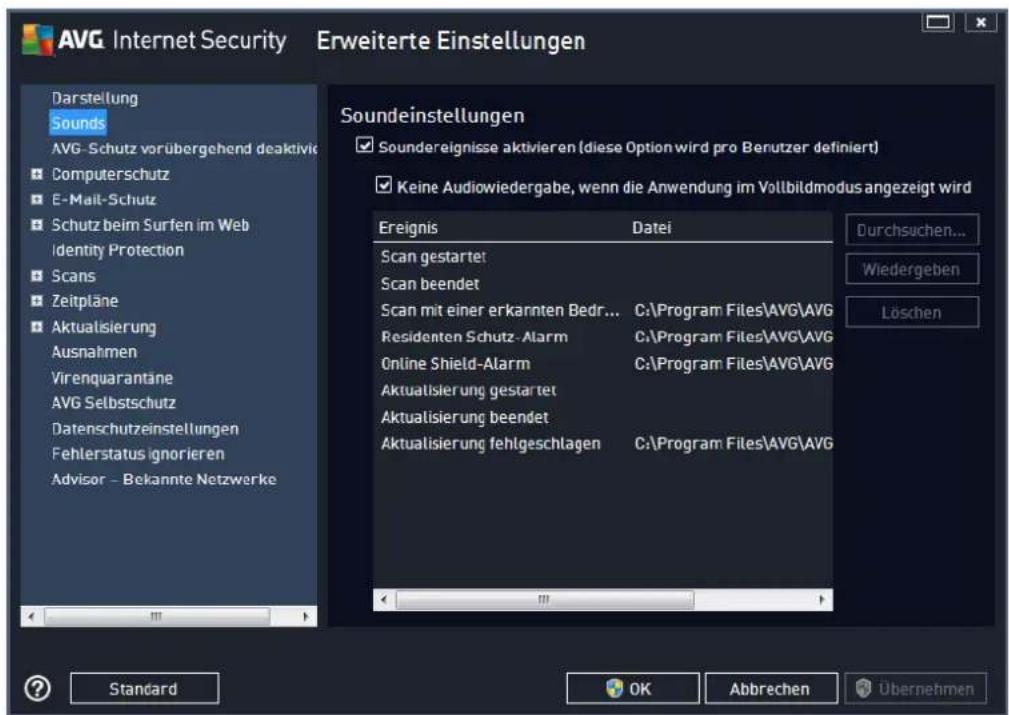Click left arrow of event list scrollbar

pyautogui.click(x=384, y=600)
